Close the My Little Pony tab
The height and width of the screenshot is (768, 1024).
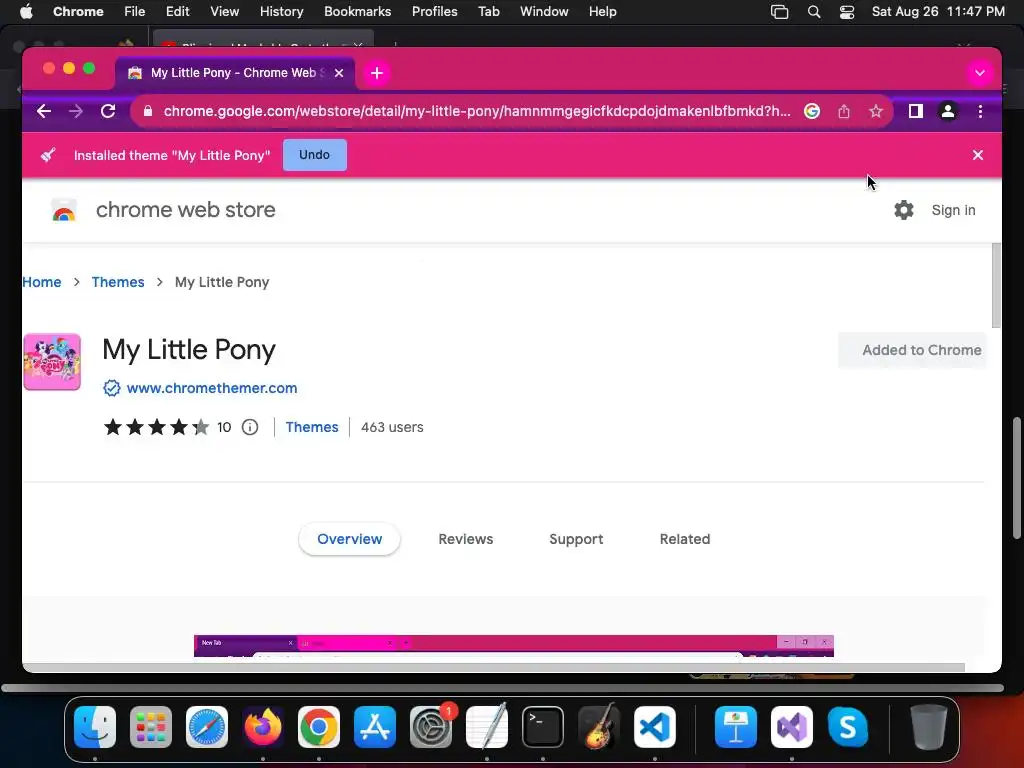(339, 73)
